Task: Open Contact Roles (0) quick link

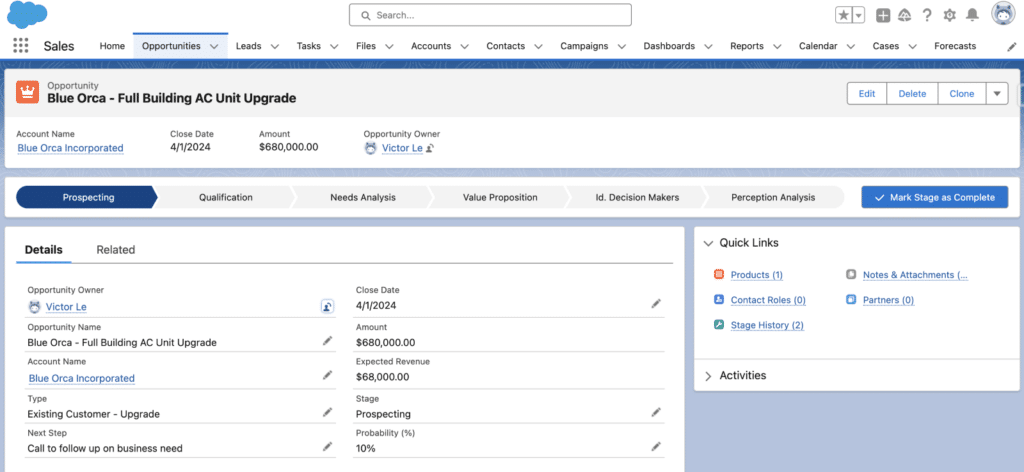Action: point(768,300)
